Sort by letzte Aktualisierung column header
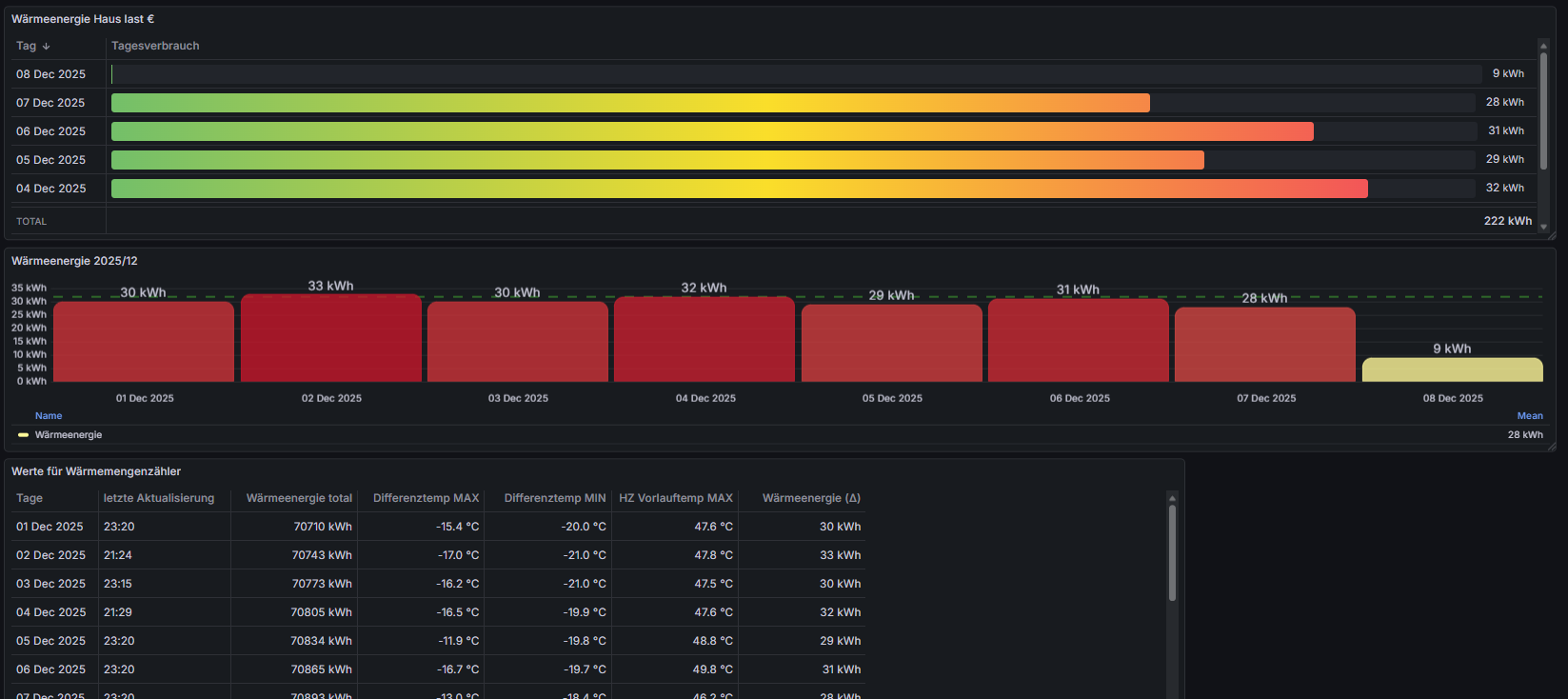 (159, 498)
